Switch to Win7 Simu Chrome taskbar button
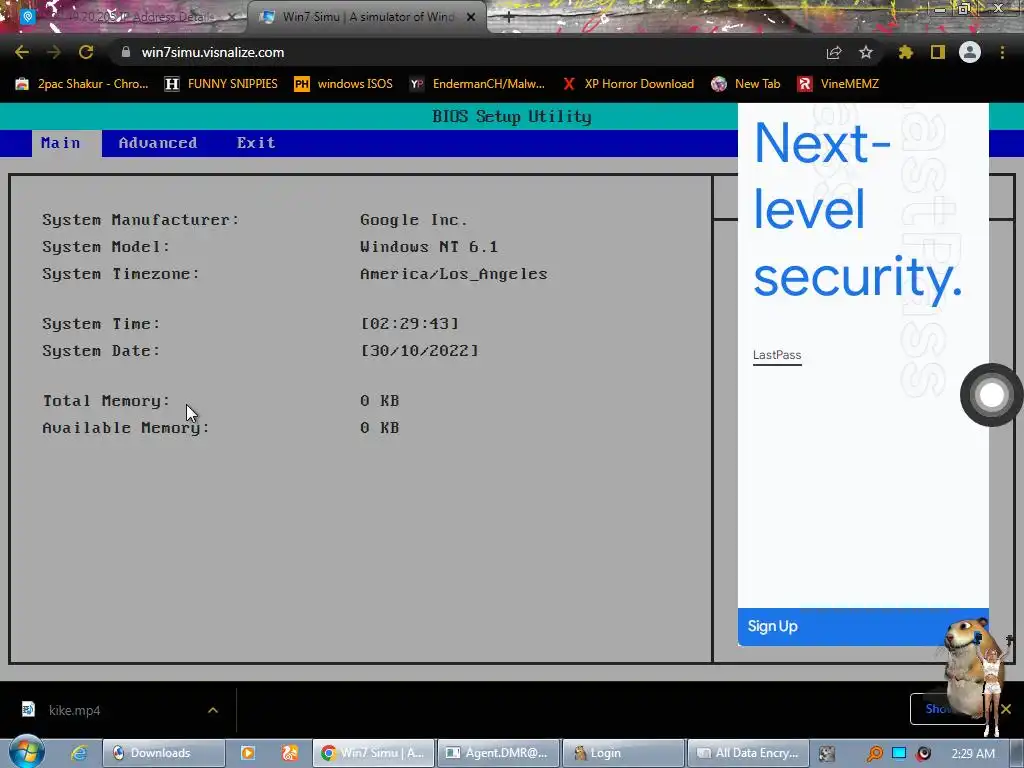Image resolution: width=1024 pixels, height=768 pixels. (374, 753)
